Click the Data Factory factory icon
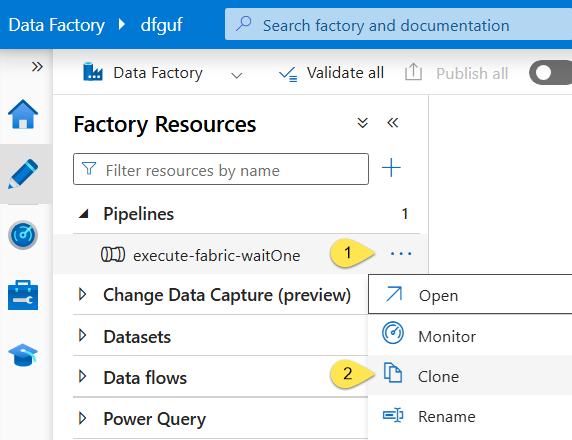This screenshot has height=440, width=572. [x=93, y=72]
